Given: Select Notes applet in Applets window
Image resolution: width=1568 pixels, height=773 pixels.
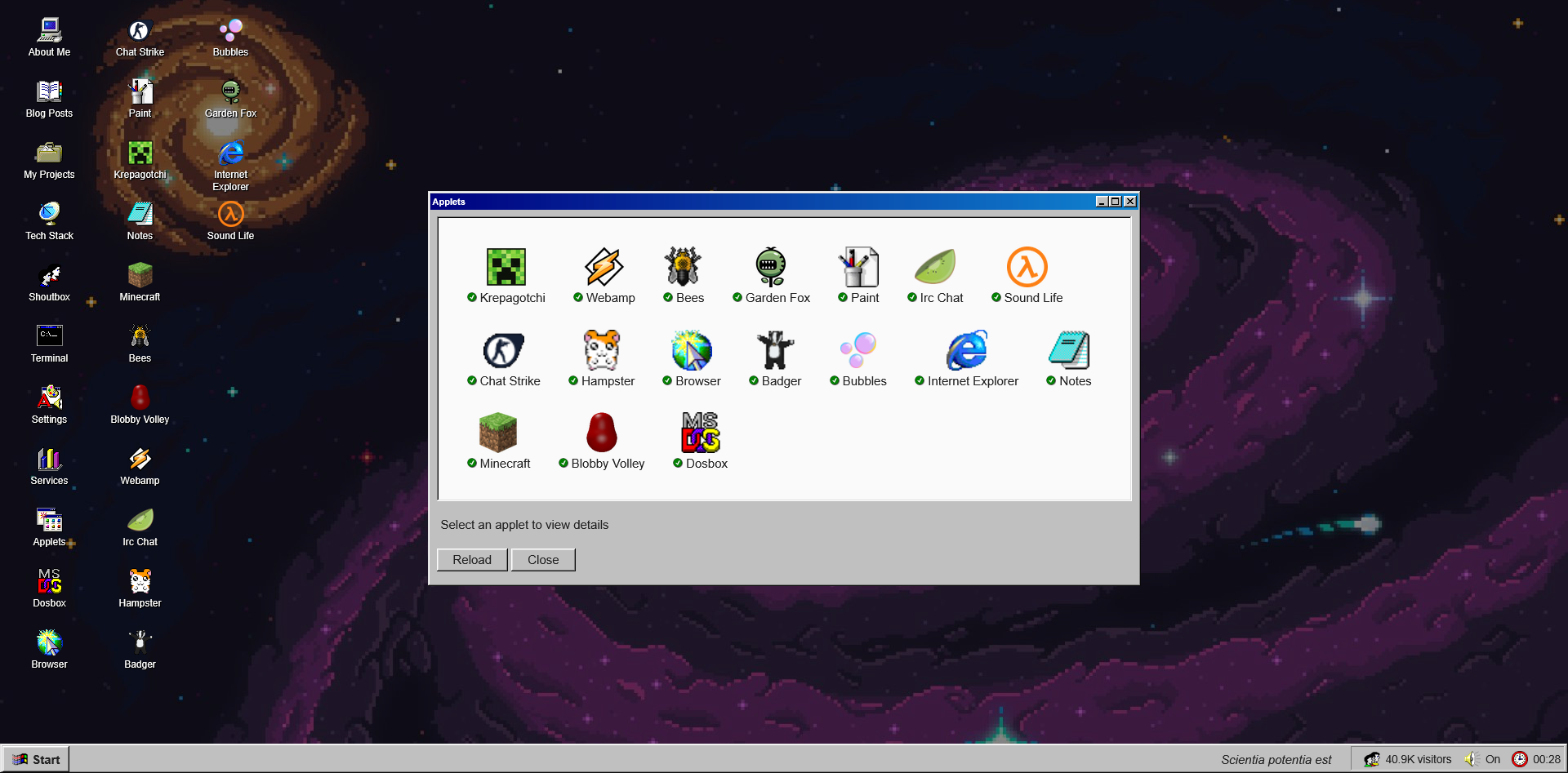Looking at the screenshot, I should point(1069,359).
